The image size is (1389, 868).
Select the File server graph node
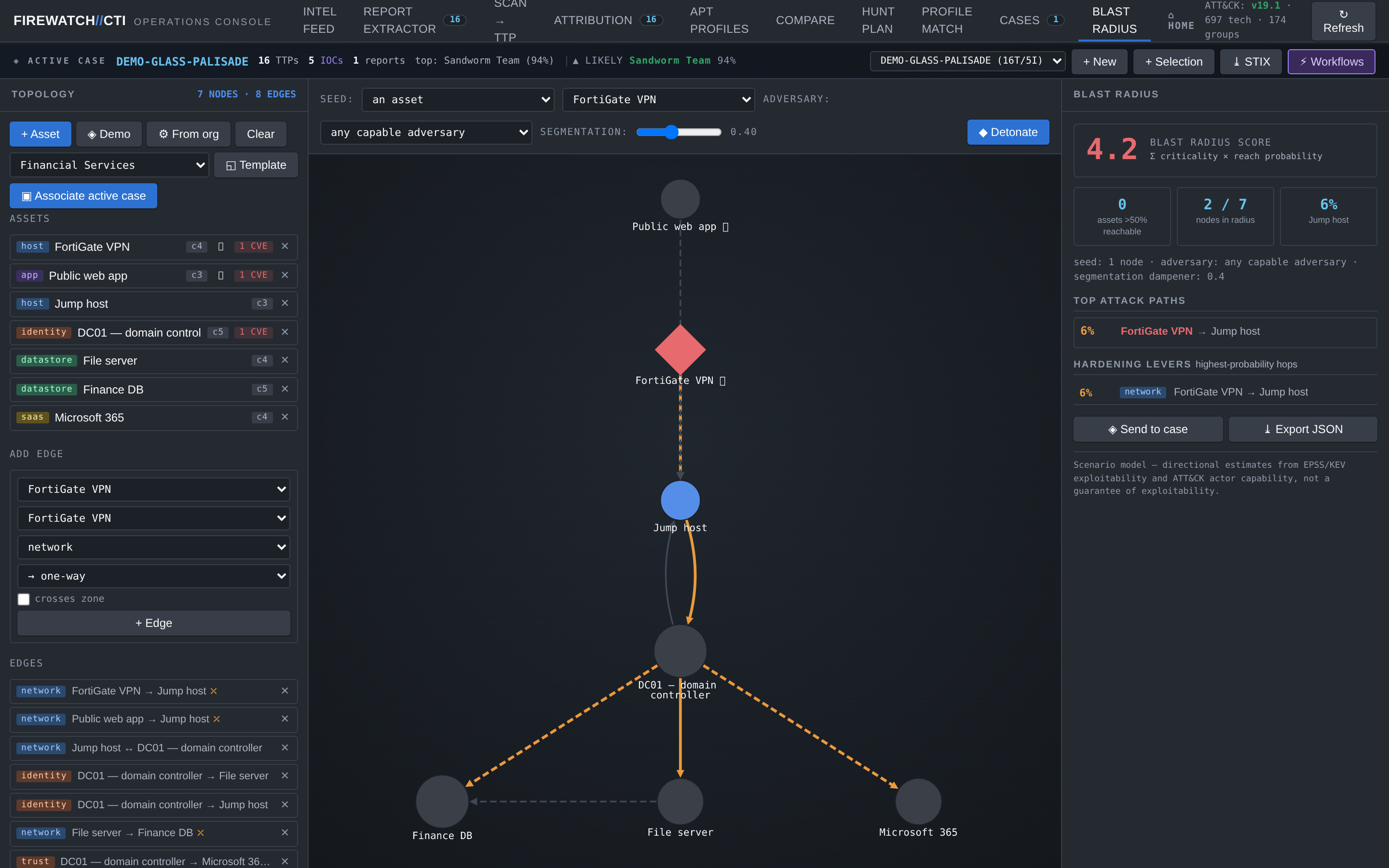click(x=680, y=801)
